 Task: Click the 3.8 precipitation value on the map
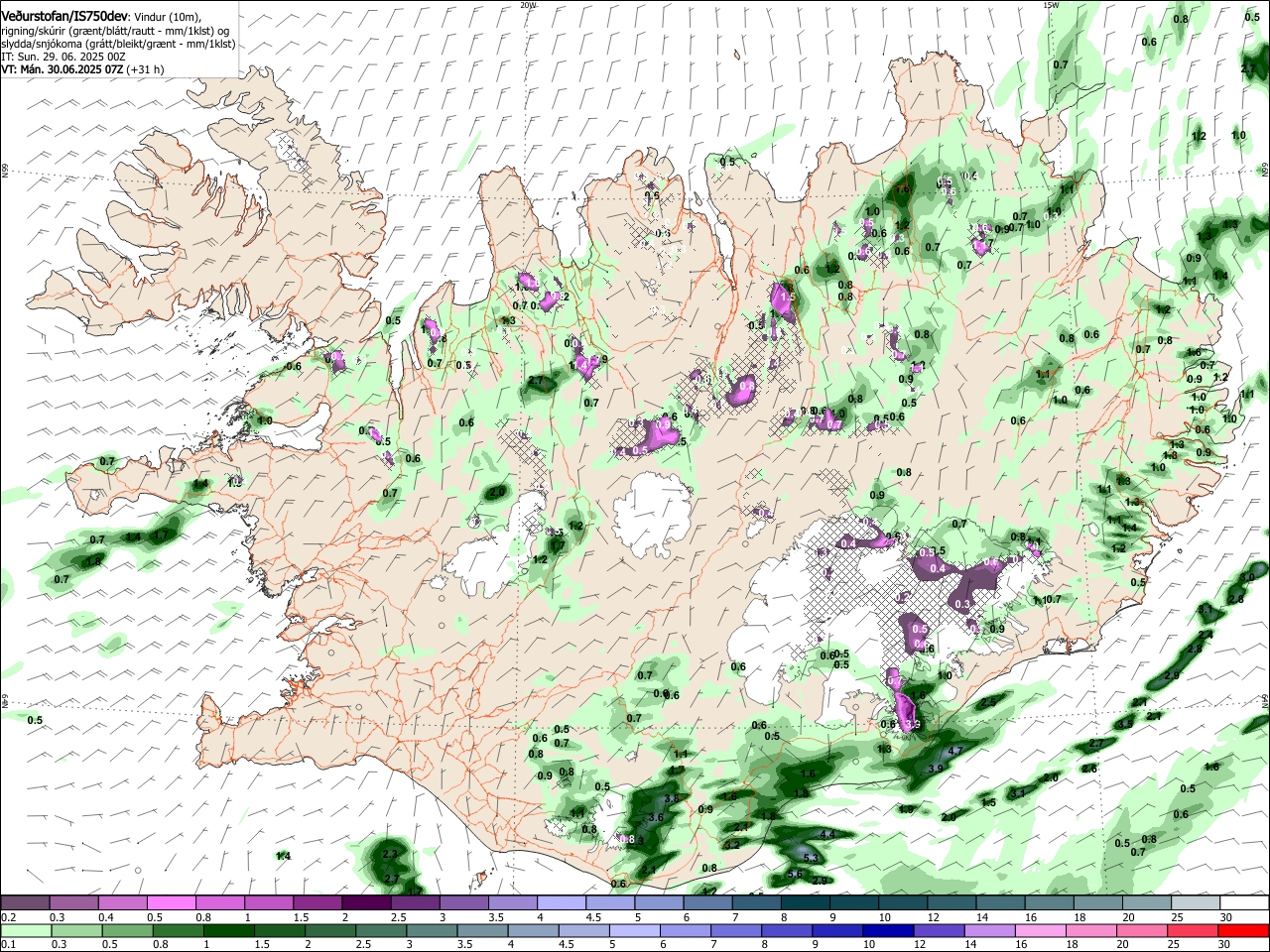pos(671,798)
